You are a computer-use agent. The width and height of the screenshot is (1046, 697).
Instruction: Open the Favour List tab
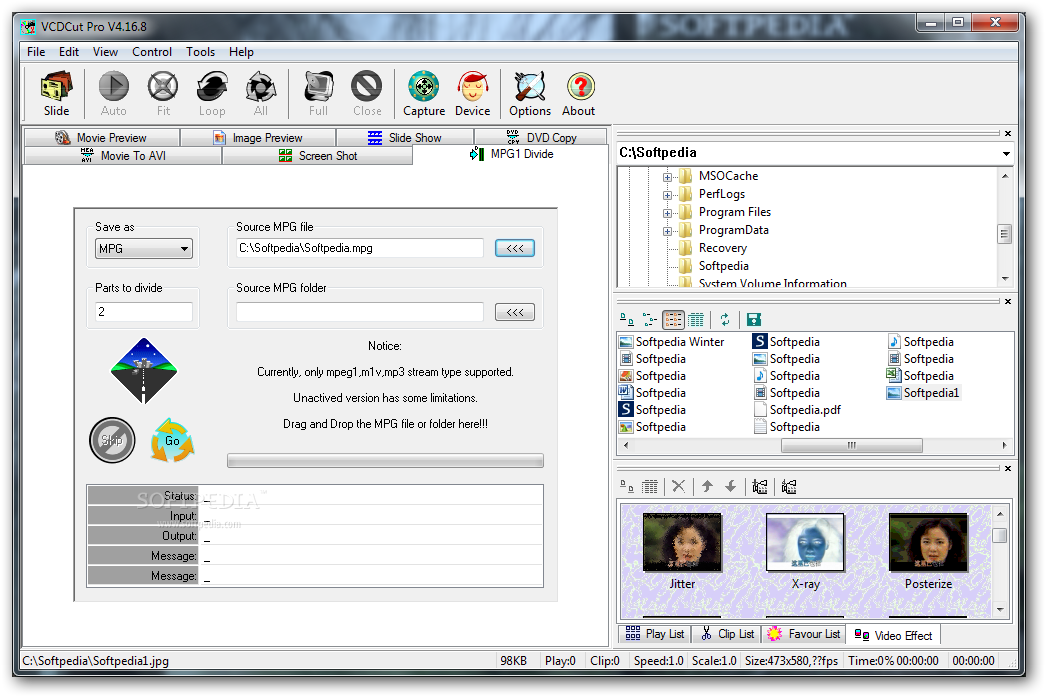[804, 634]
